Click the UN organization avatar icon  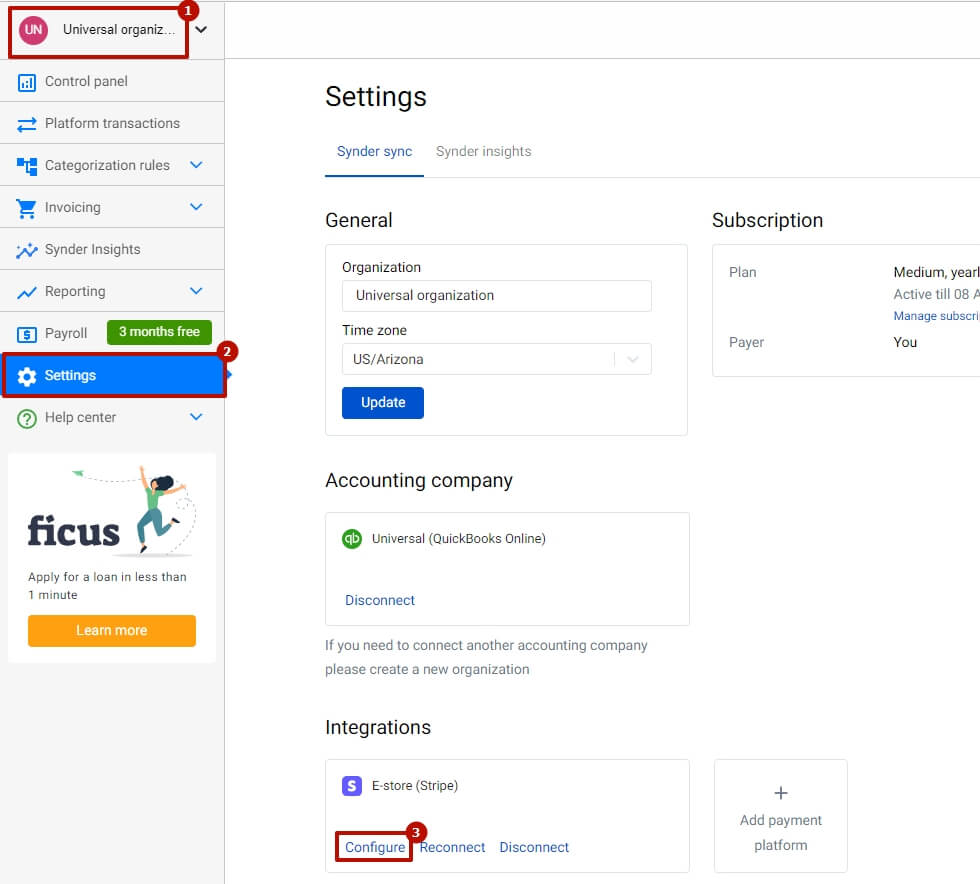(33, 30)
